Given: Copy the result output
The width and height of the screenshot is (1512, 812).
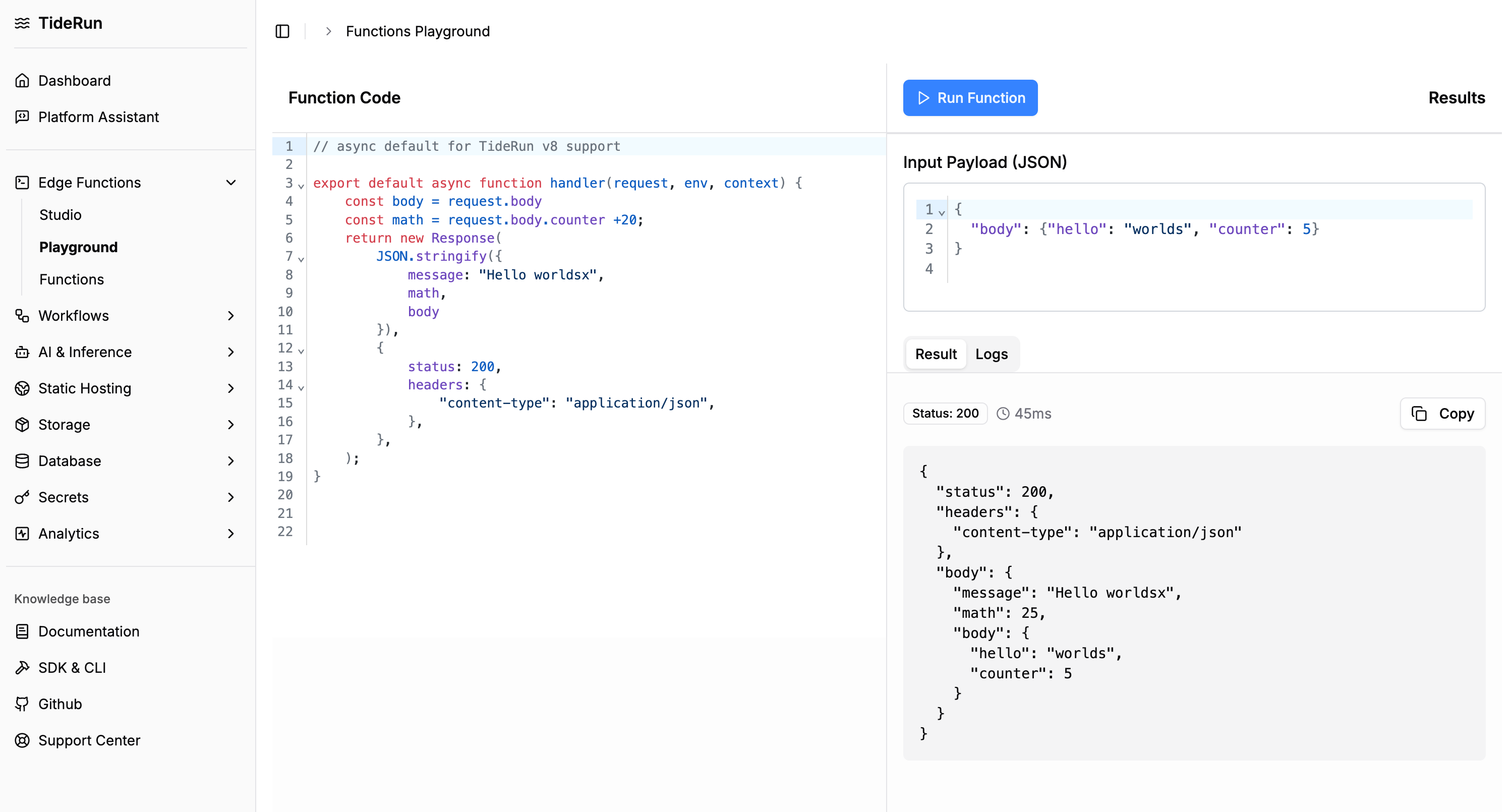Looking at the screenshot, I should 1442,414.
